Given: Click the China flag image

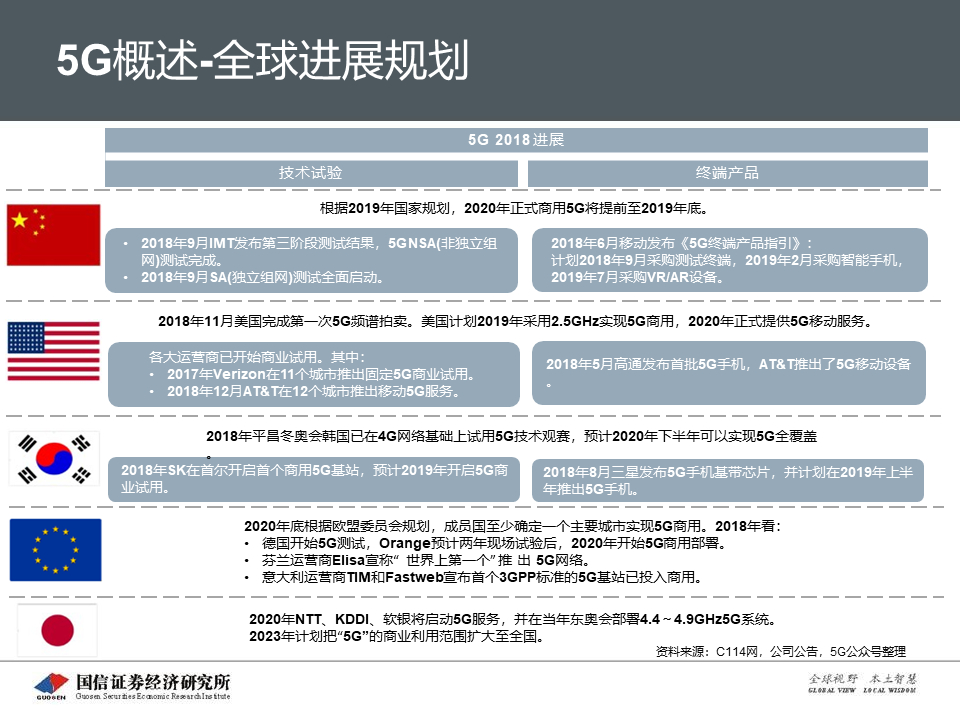Looking at the screenshot, I should point(53,235).
